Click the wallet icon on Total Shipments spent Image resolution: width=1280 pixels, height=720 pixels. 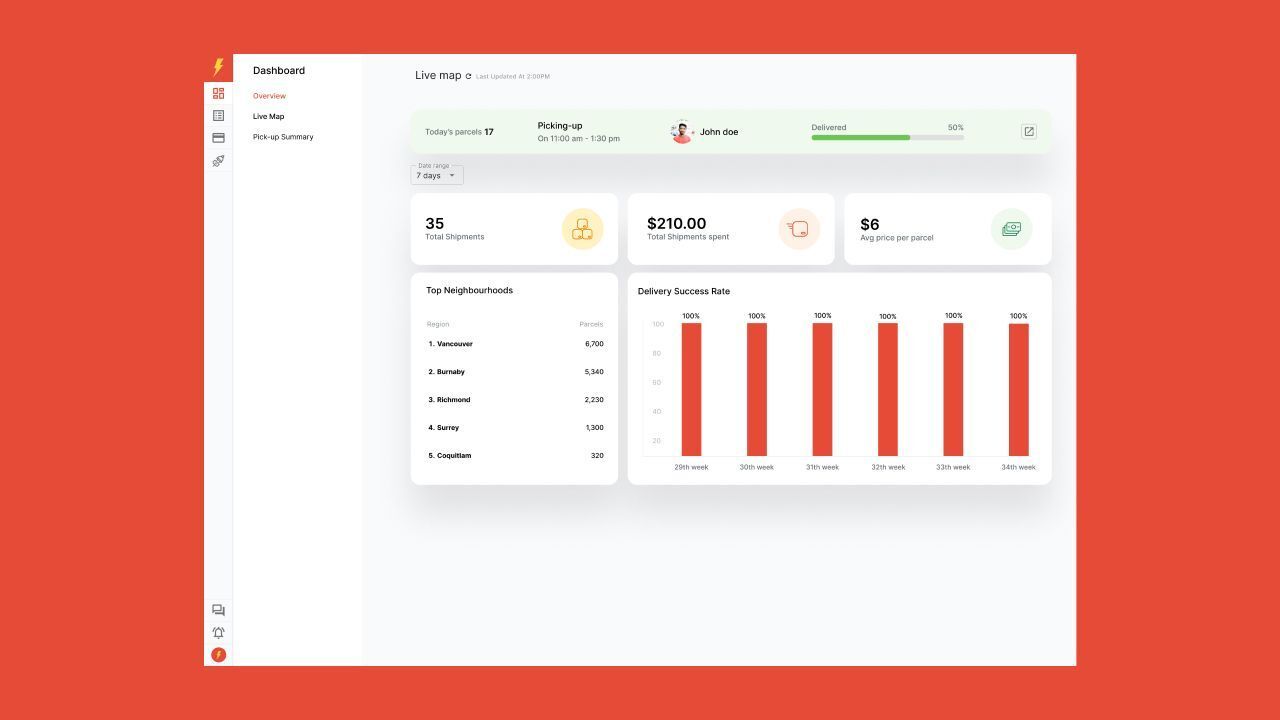[799, 229]
